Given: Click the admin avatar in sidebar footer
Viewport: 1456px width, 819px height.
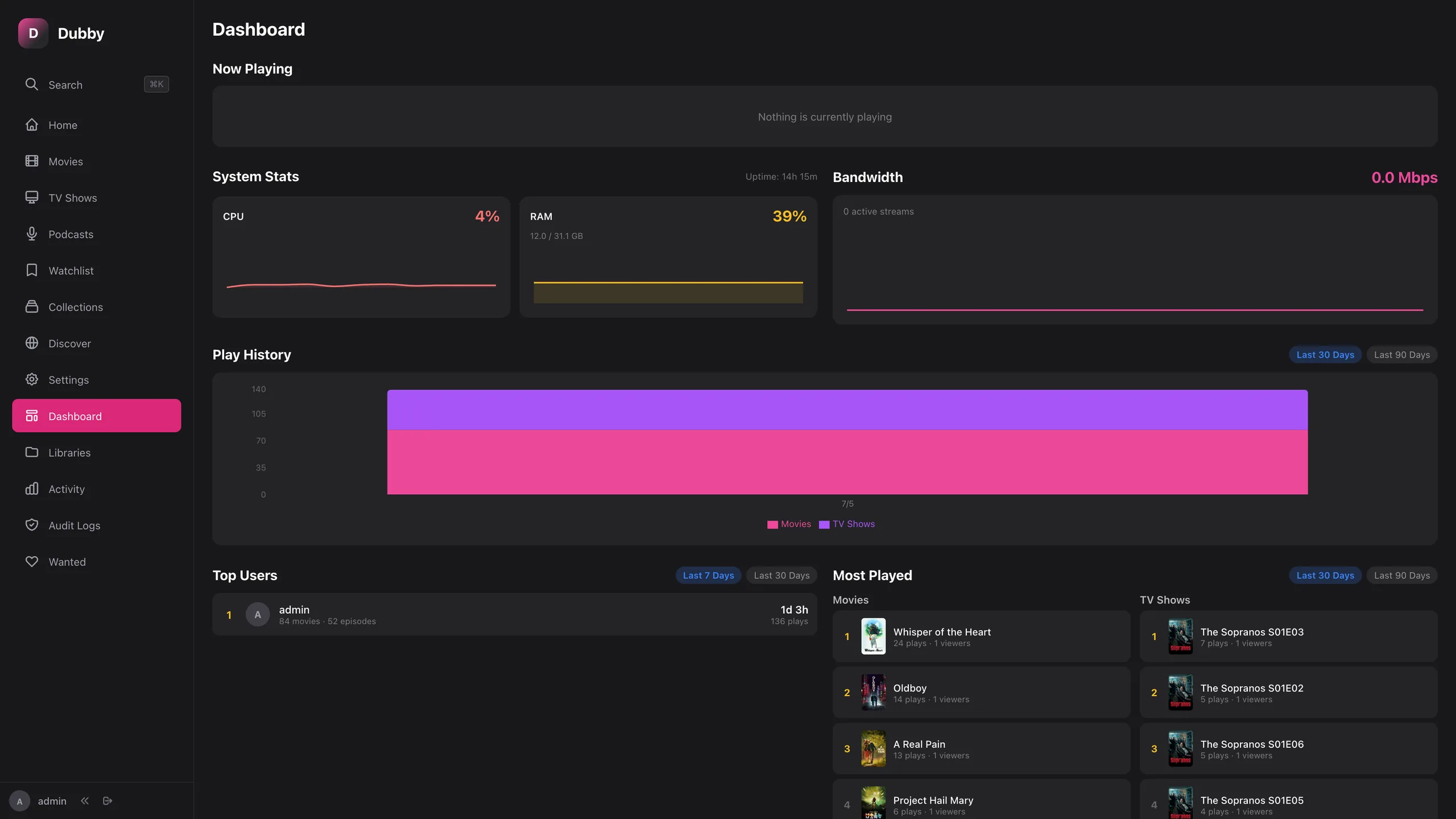Looking at the screenshot, I should (x=19, y=801).
